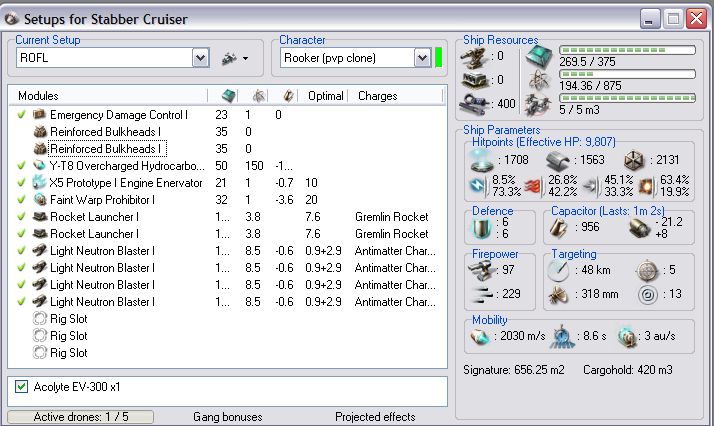
Task: Toggle the X5 Prototype I Engine Enervator checkmark
Action: [22, 183]
